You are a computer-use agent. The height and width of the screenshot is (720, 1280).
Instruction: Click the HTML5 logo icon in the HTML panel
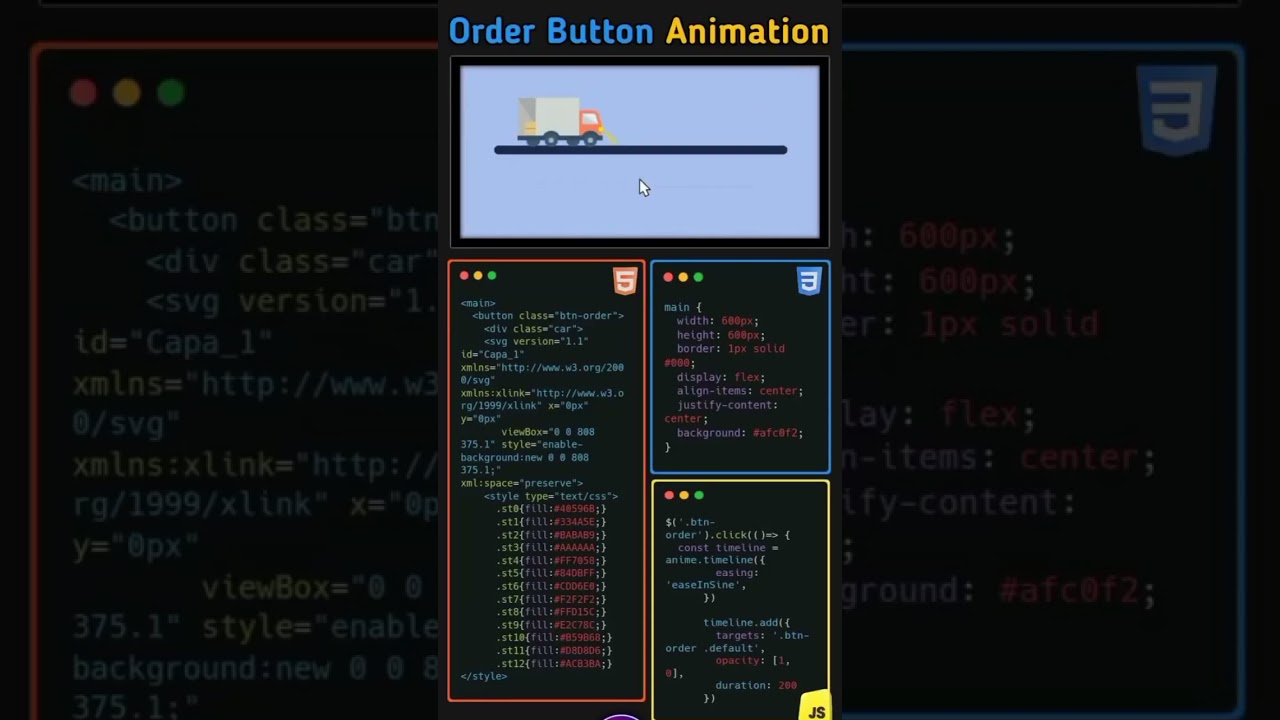pyautogui.click(x=625, y=281)
